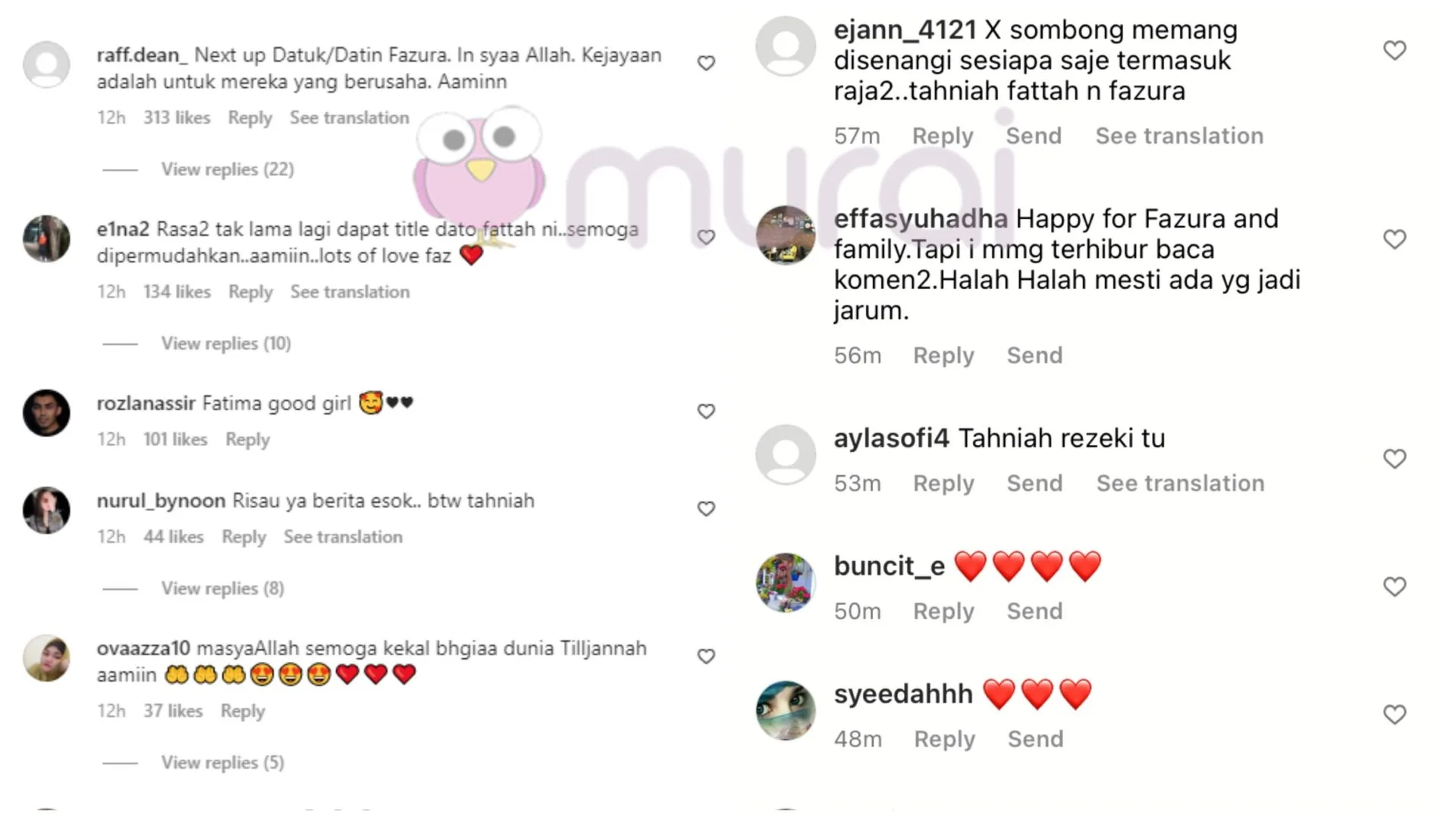Like ovaazza10's comment heart icon

(706, 657)
